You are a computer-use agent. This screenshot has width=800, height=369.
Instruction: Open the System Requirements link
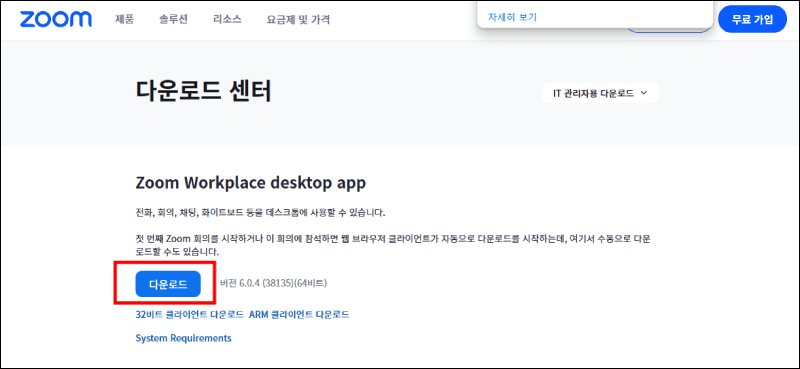tap(184, 338)
